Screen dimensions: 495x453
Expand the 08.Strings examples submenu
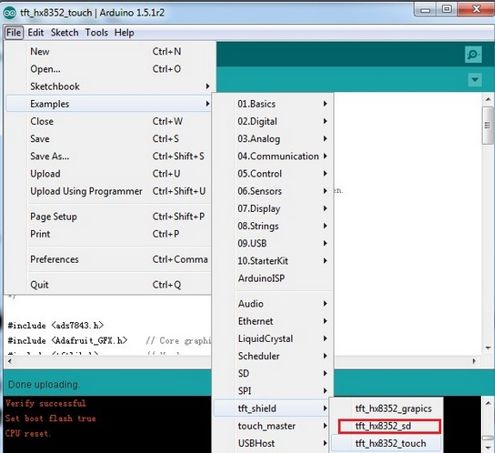tap(273, 226)
